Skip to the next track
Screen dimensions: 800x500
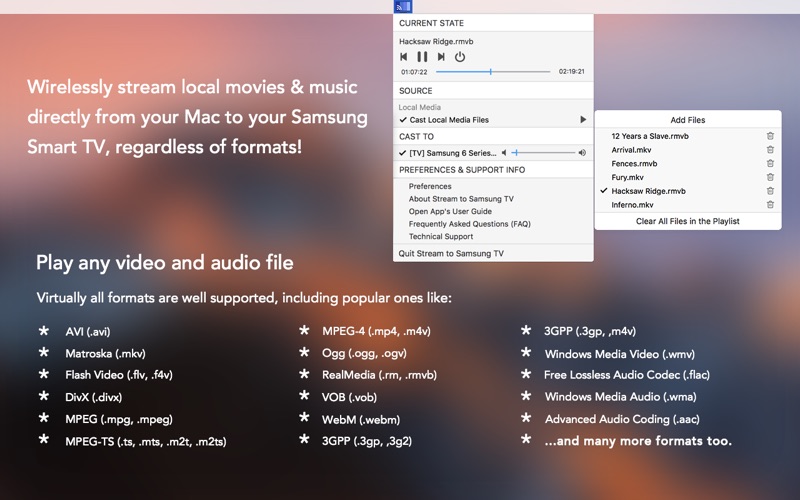coord(441,57)
